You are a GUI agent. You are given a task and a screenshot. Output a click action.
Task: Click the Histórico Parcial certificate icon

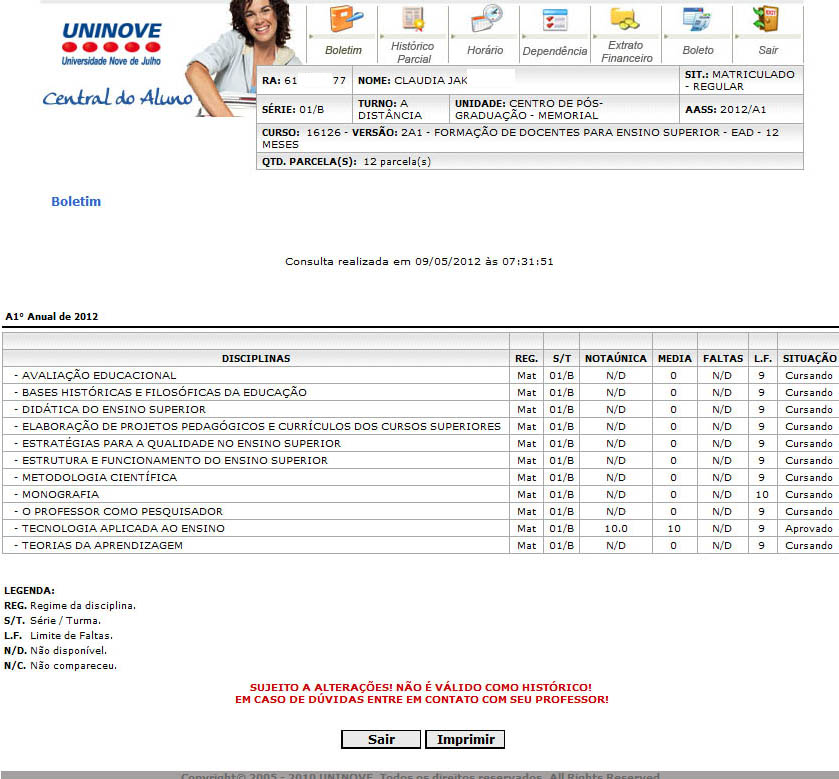point(414,18)
